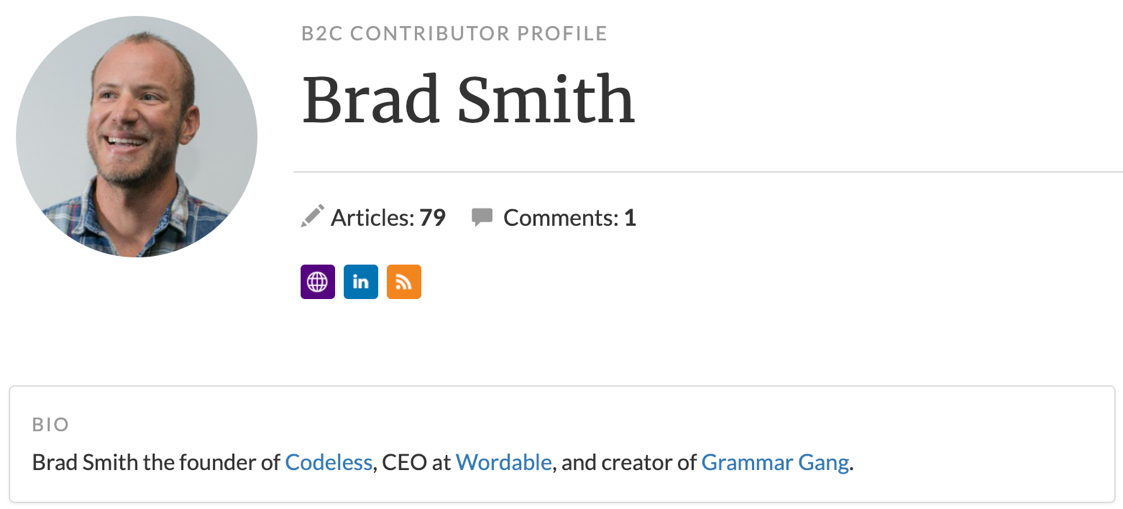1123x509 pixels.
Task: Click Brad Smith's circular profile photo
Action: [137, 137]
